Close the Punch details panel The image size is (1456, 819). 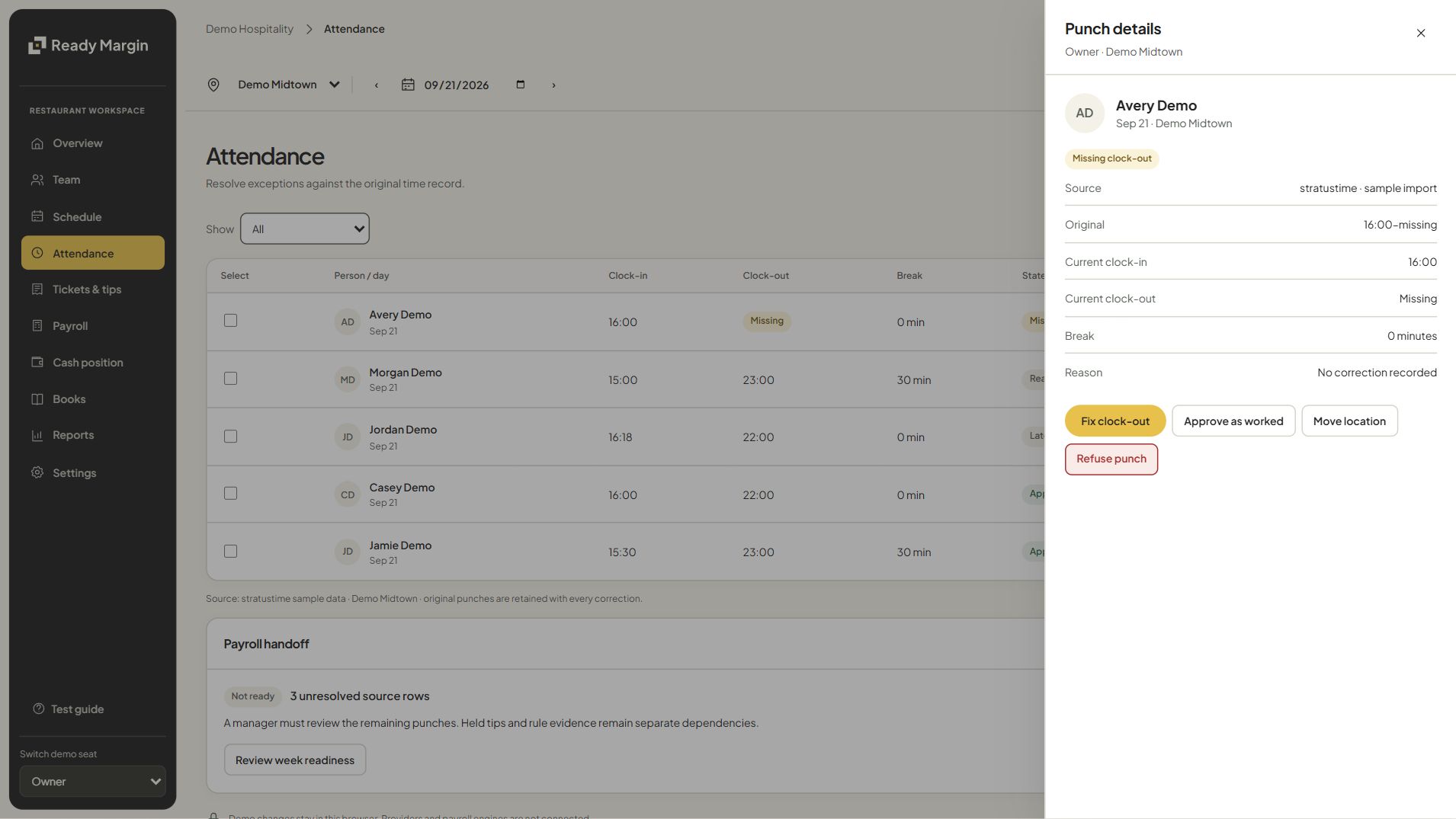[1421, 33]
